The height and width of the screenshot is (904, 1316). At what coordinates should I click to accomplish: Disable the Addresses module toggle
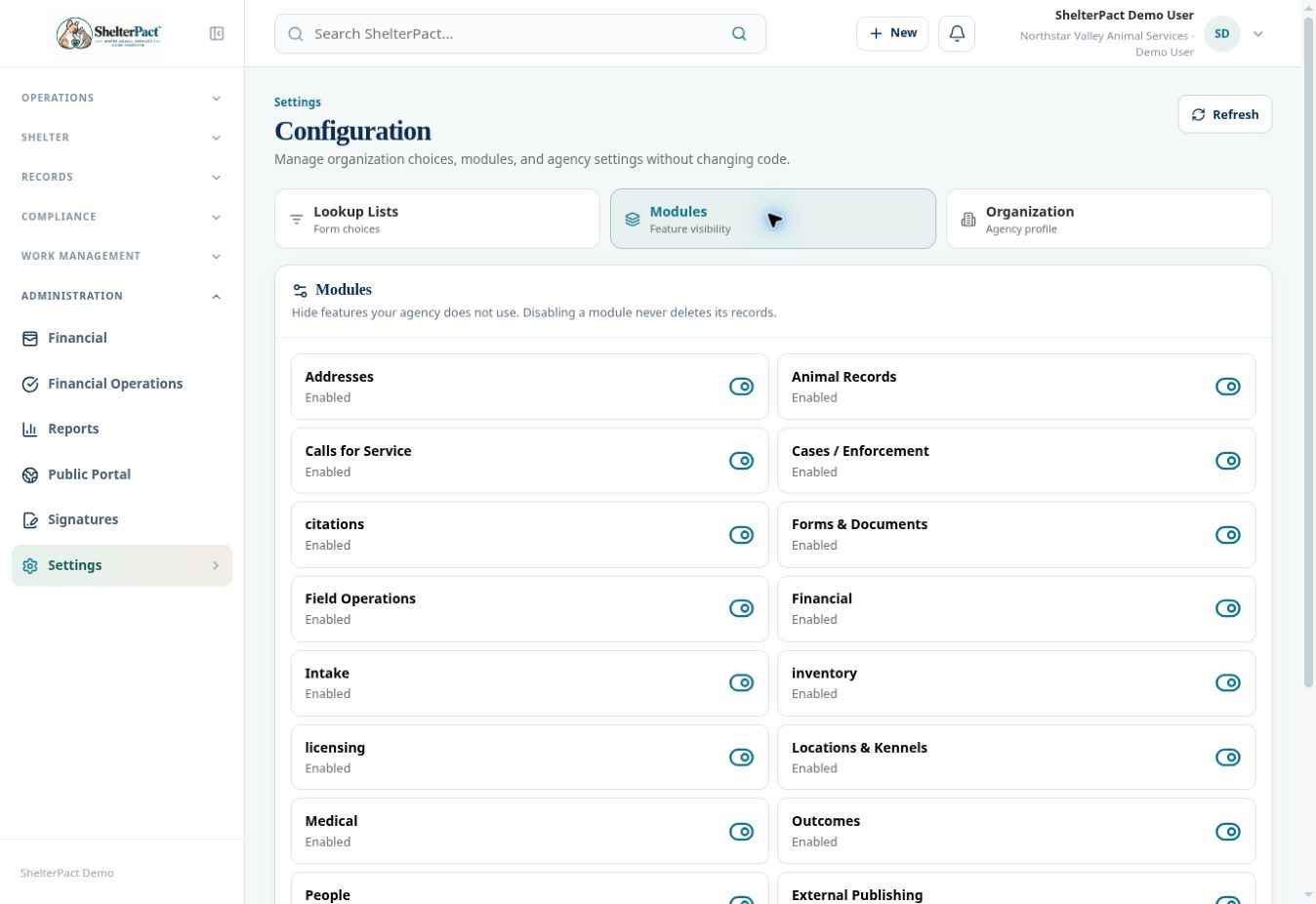pos(741,387)
